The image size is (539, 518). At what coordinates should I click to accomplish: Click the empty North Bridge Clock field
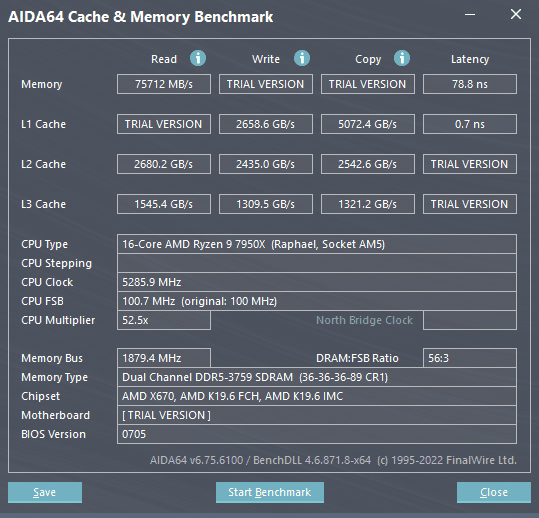pyautogui.click(x=470, y=320)
